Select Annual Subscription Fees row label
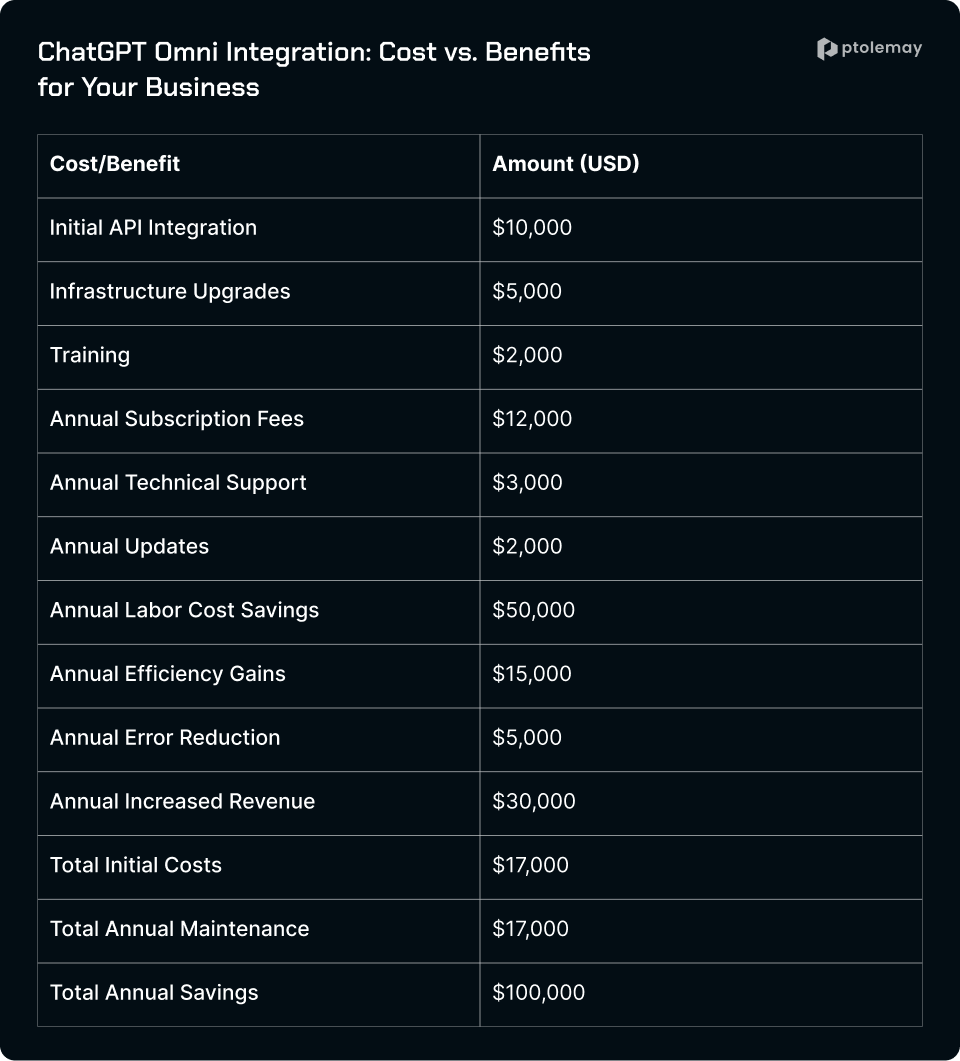Screen dimensions: 960x1061 [177, 419]
